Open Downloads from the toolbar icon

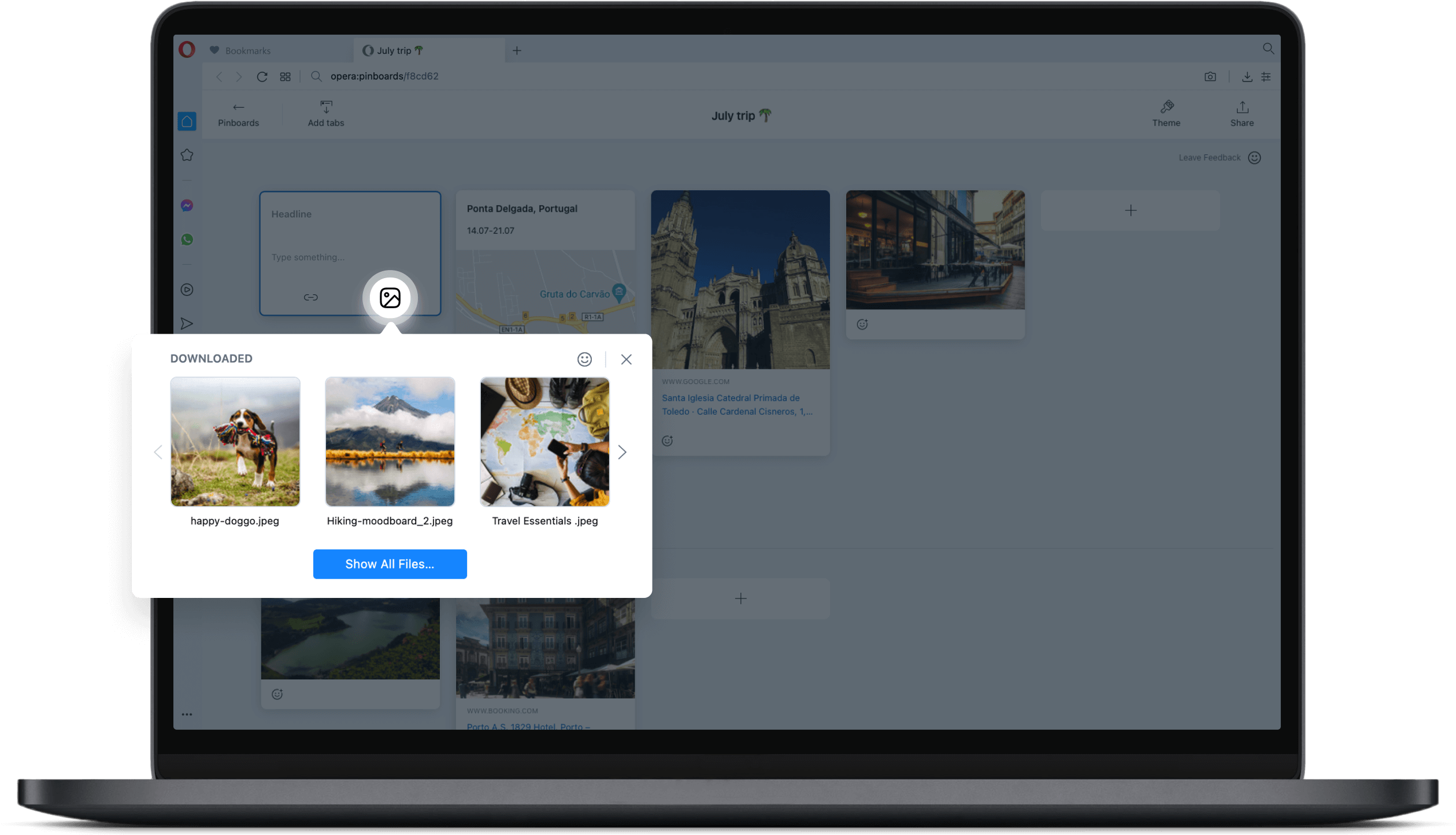coord(1247,76)
